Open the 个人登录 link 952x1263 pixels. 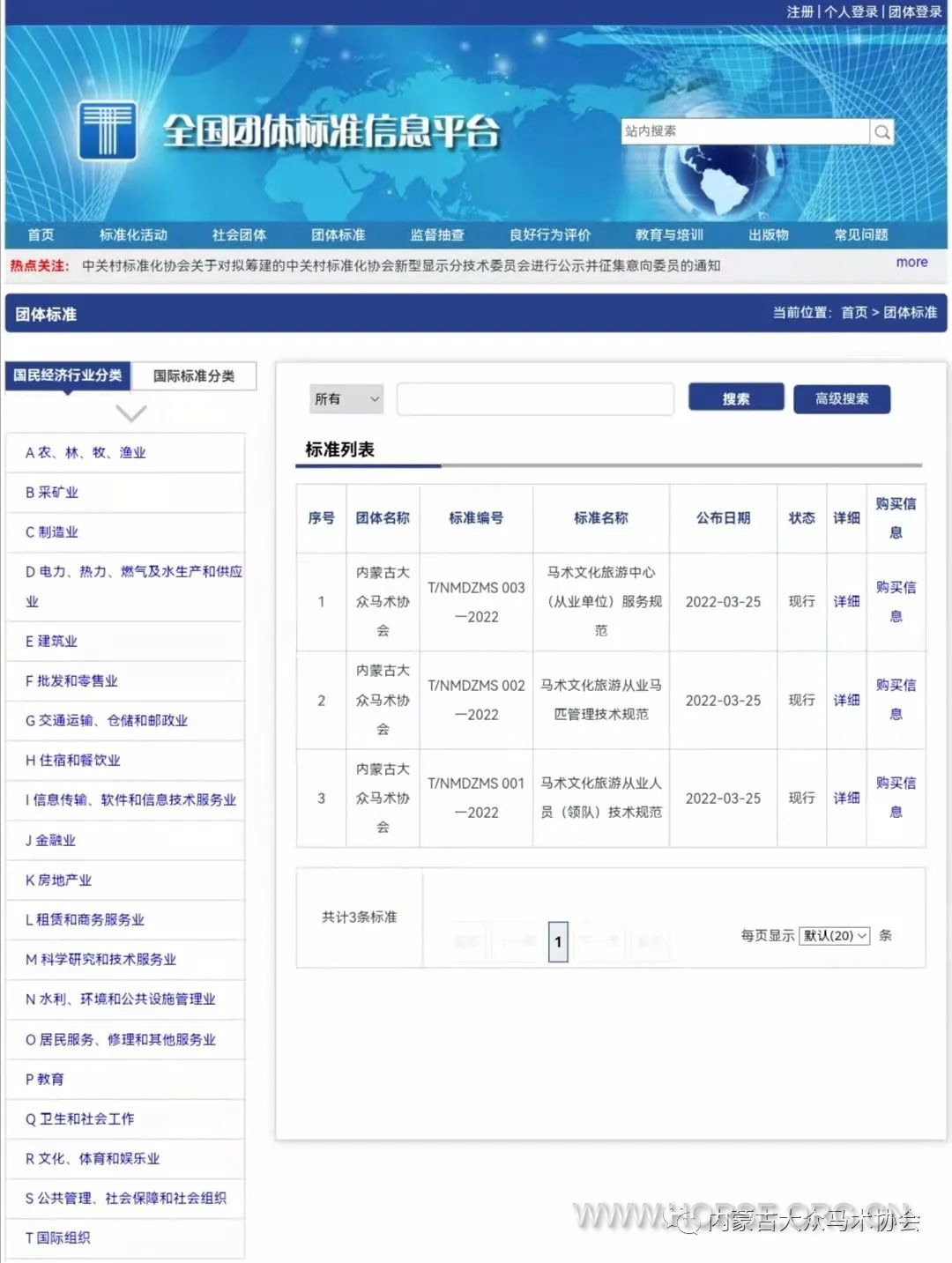(851, 11)
